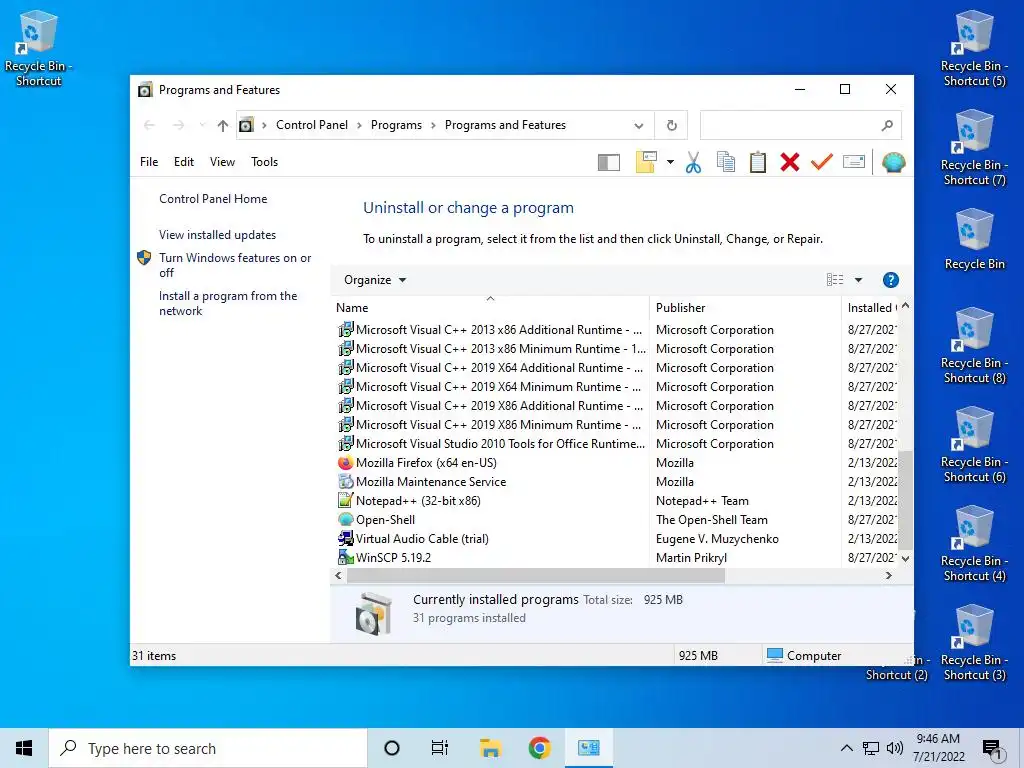The width and height of the screenshot is (1024, 768).
Task: Click the change view list icon
Action: point(835,280)
